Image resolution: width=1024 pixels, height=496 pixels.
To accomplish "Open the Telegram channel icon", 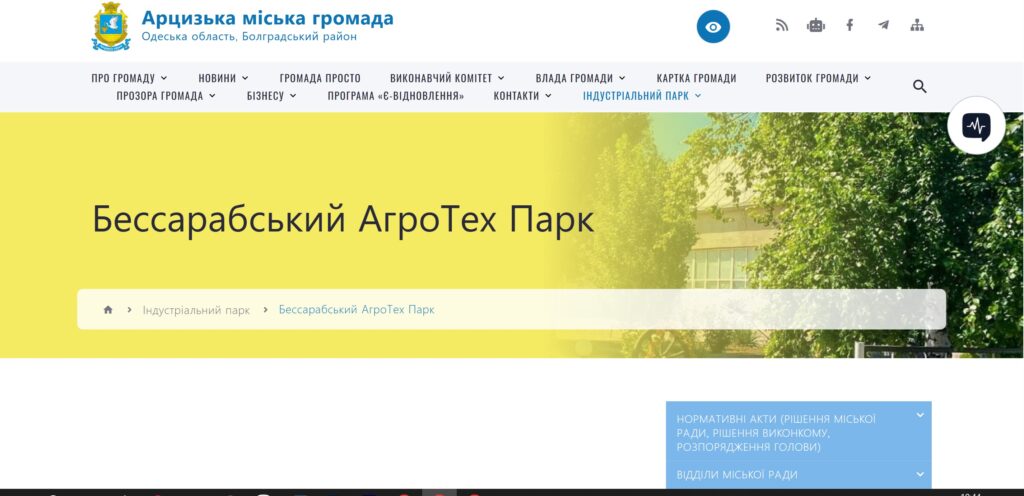I will pyautogui.click(x=883, y=26).
